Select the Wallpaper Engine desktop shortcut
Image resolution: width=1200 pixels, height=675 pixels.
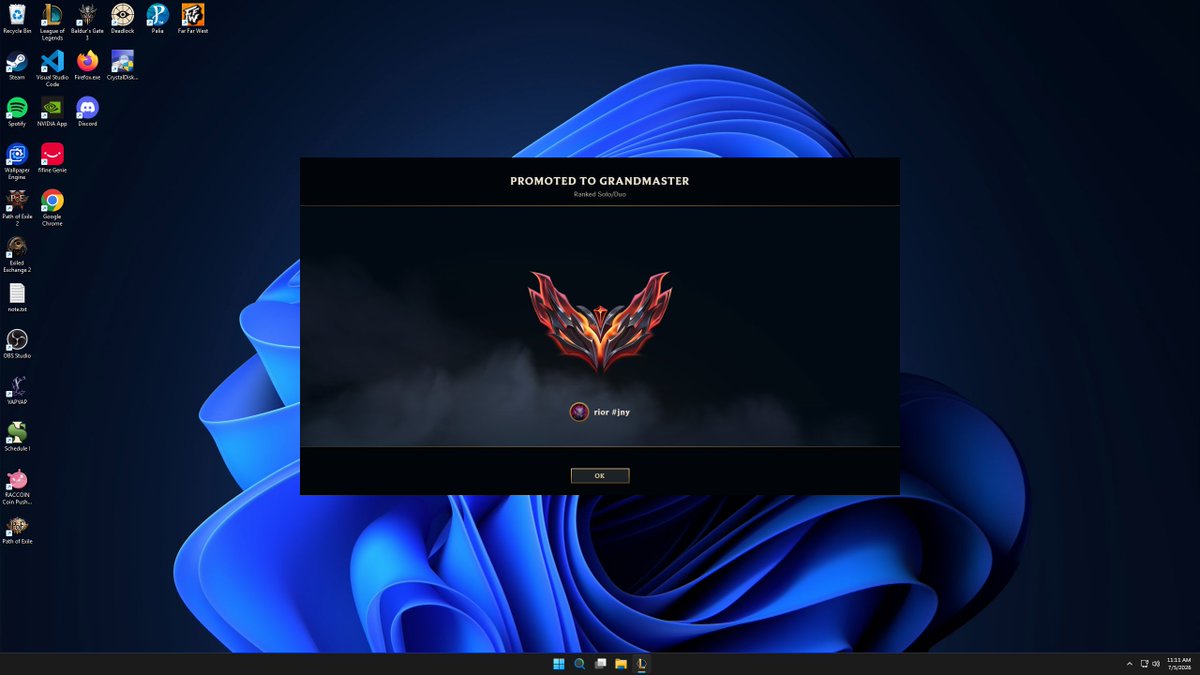pyautogui.click(x=17, y=161)
